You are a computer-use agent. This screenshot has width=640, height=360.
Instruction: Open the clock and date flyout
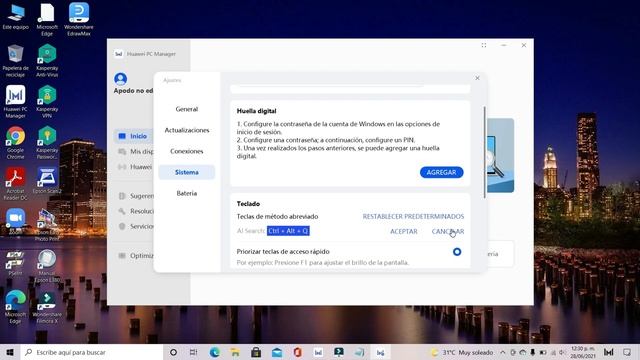(x=583, y=352)
